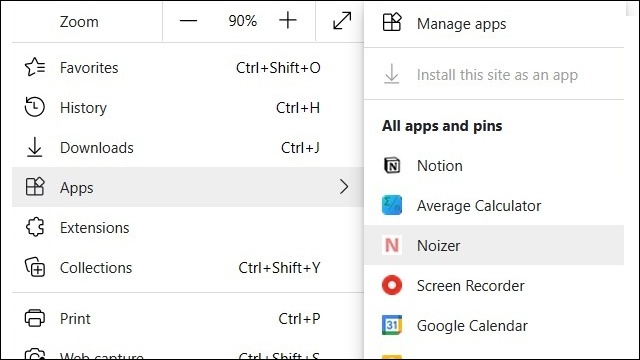Click the Average Calculator app icon
This screenshot has height=360, width=640.
(x=392, y=205)
